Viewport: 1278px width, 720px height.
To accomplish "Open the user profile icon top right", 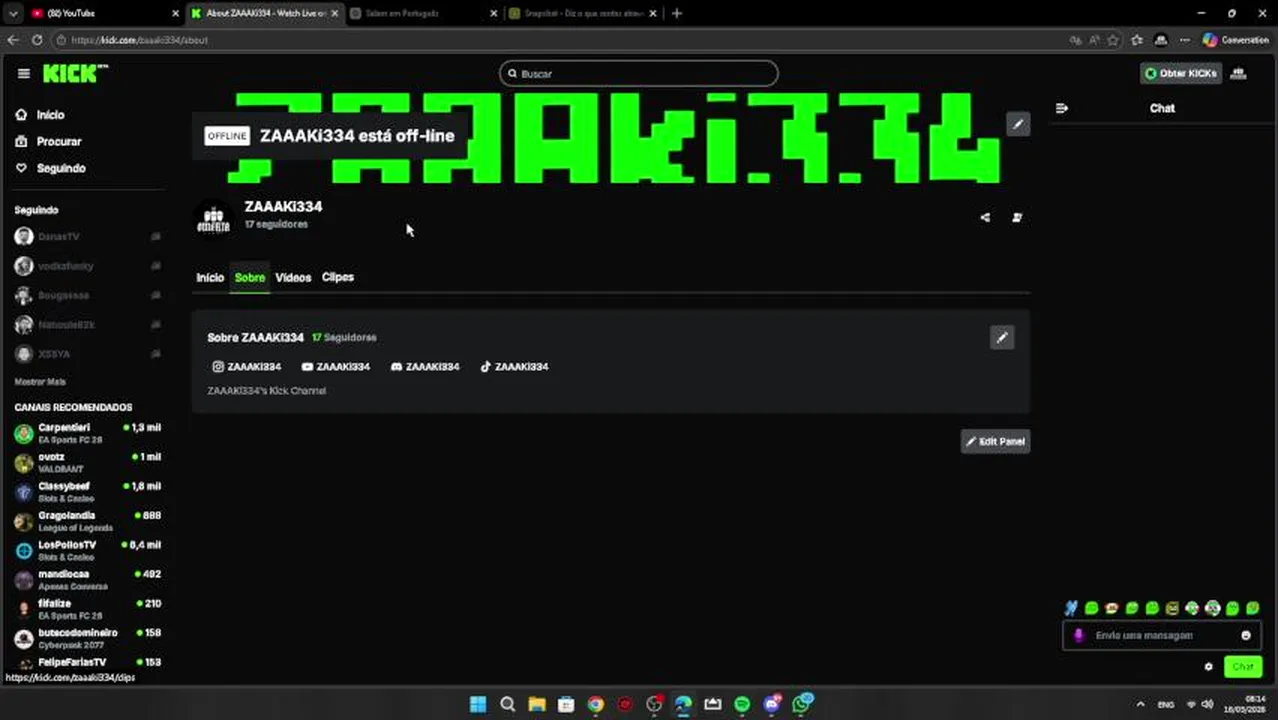I will coord(1238,73).
